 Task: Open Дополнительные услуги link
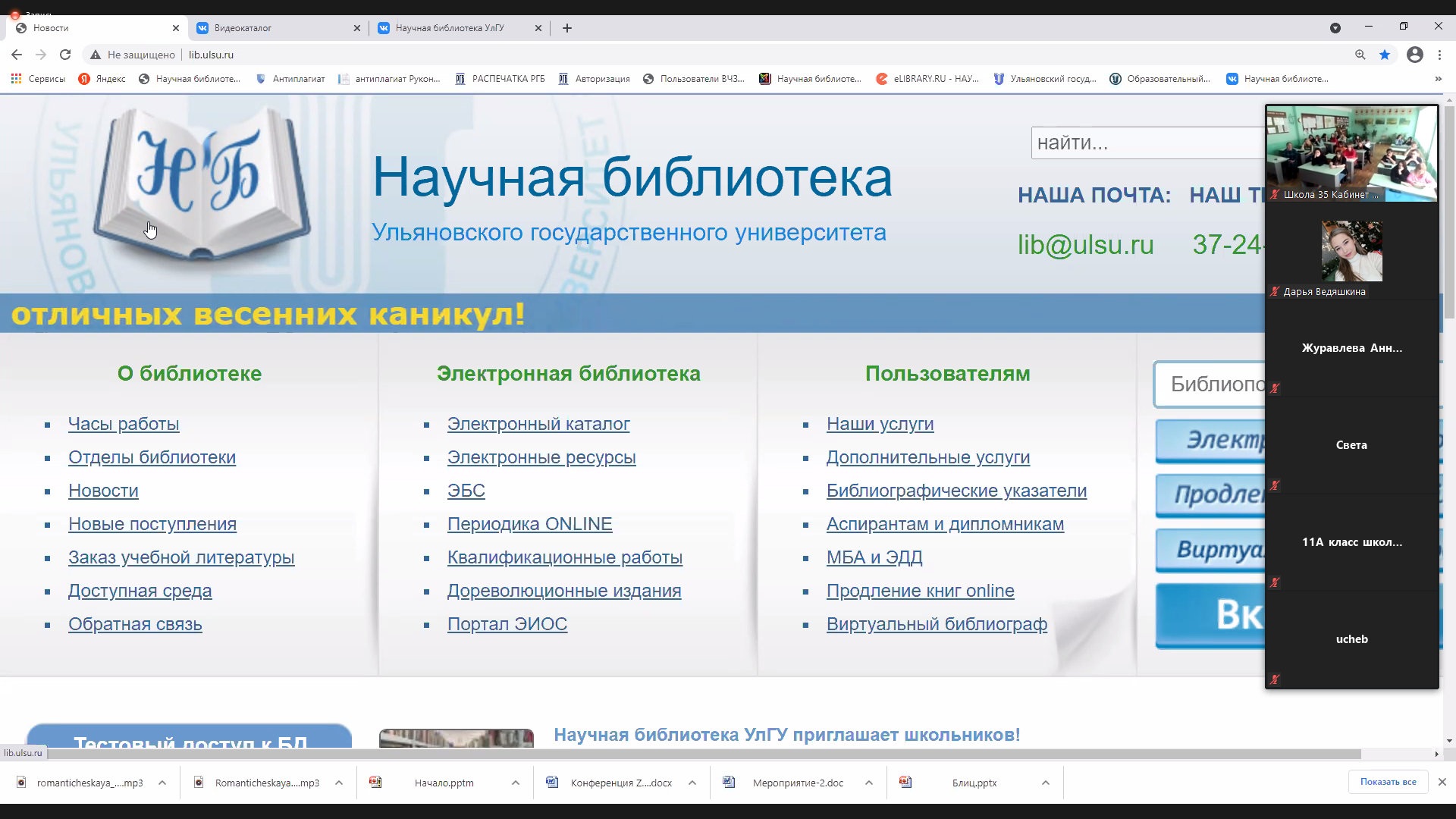928,457
